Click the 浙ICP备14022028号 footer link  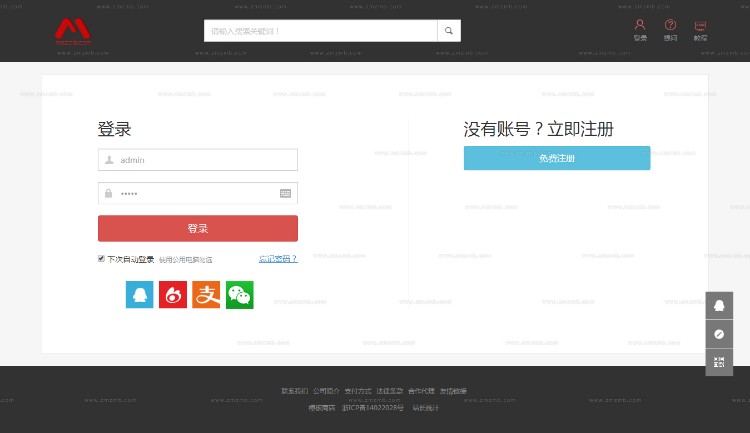click(x=373, y=408)
